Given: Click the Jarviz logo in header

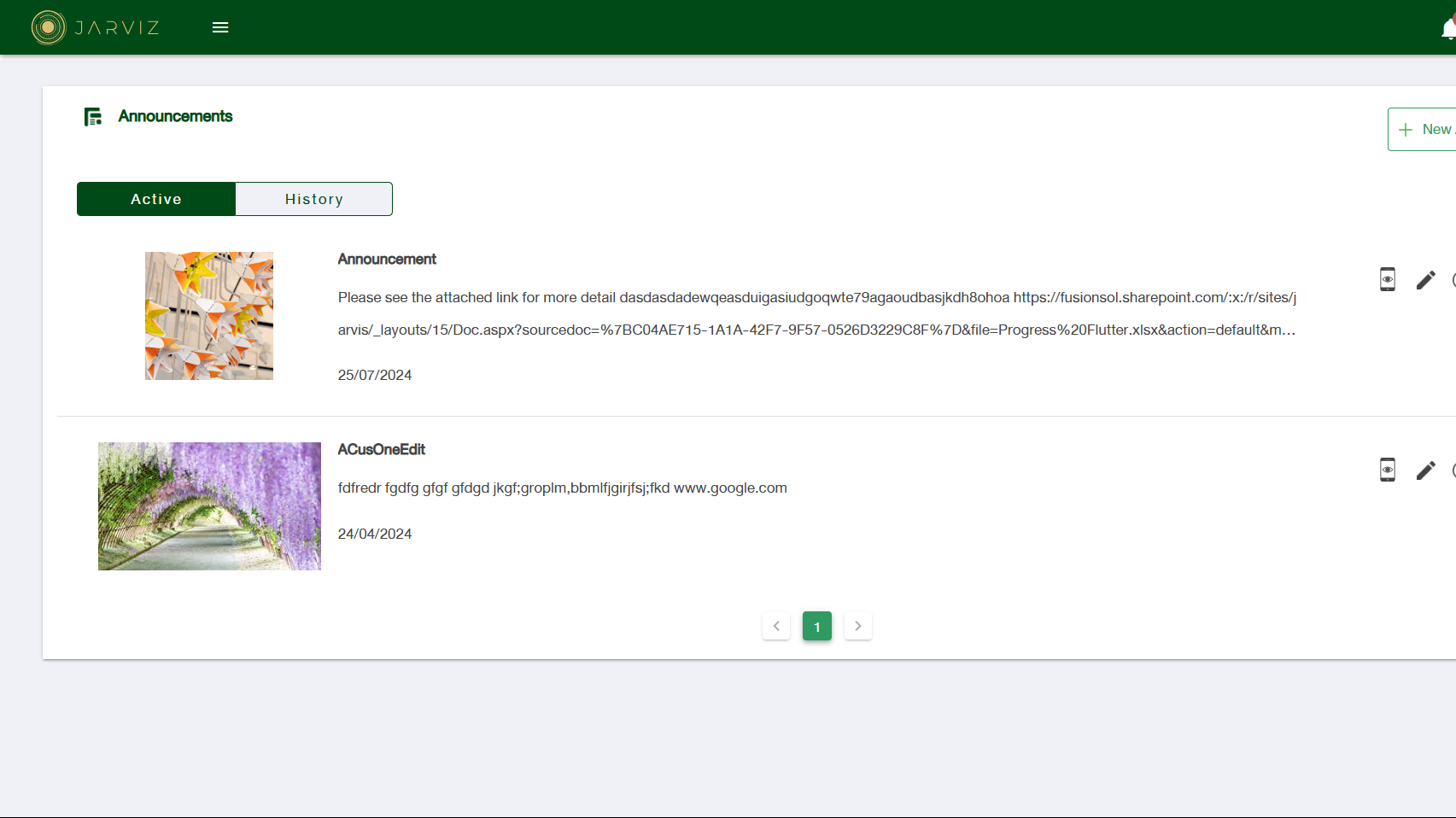Looking at the screenshot, I should pos(96,27).
